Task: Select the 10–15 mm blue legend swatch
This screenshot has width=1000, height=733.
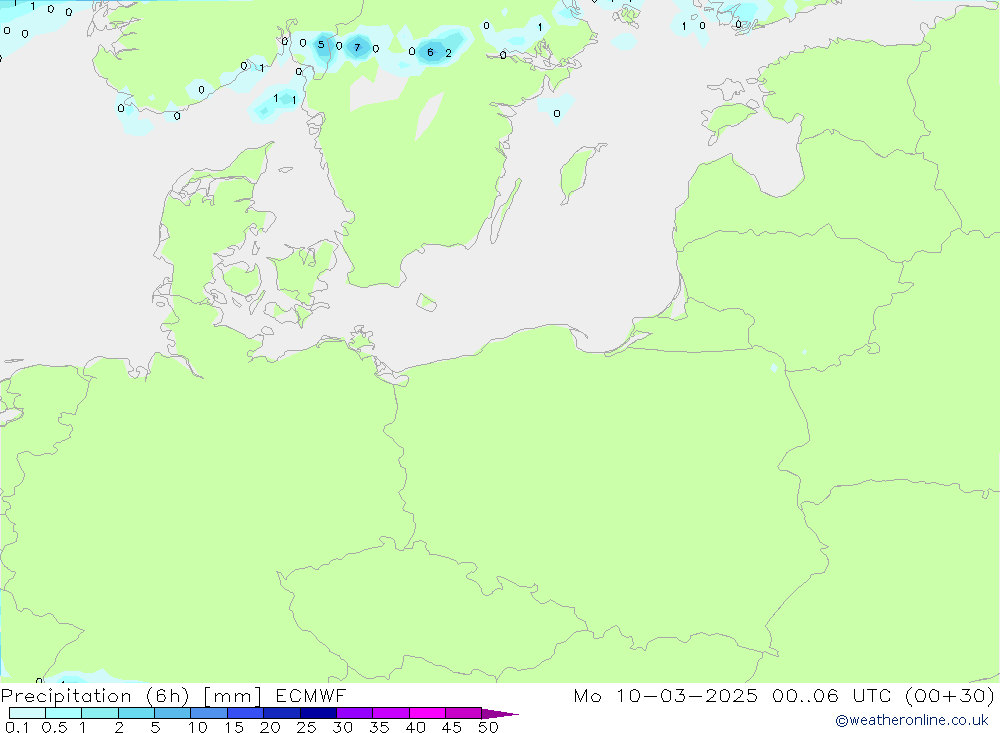Action: click(209, 713)
